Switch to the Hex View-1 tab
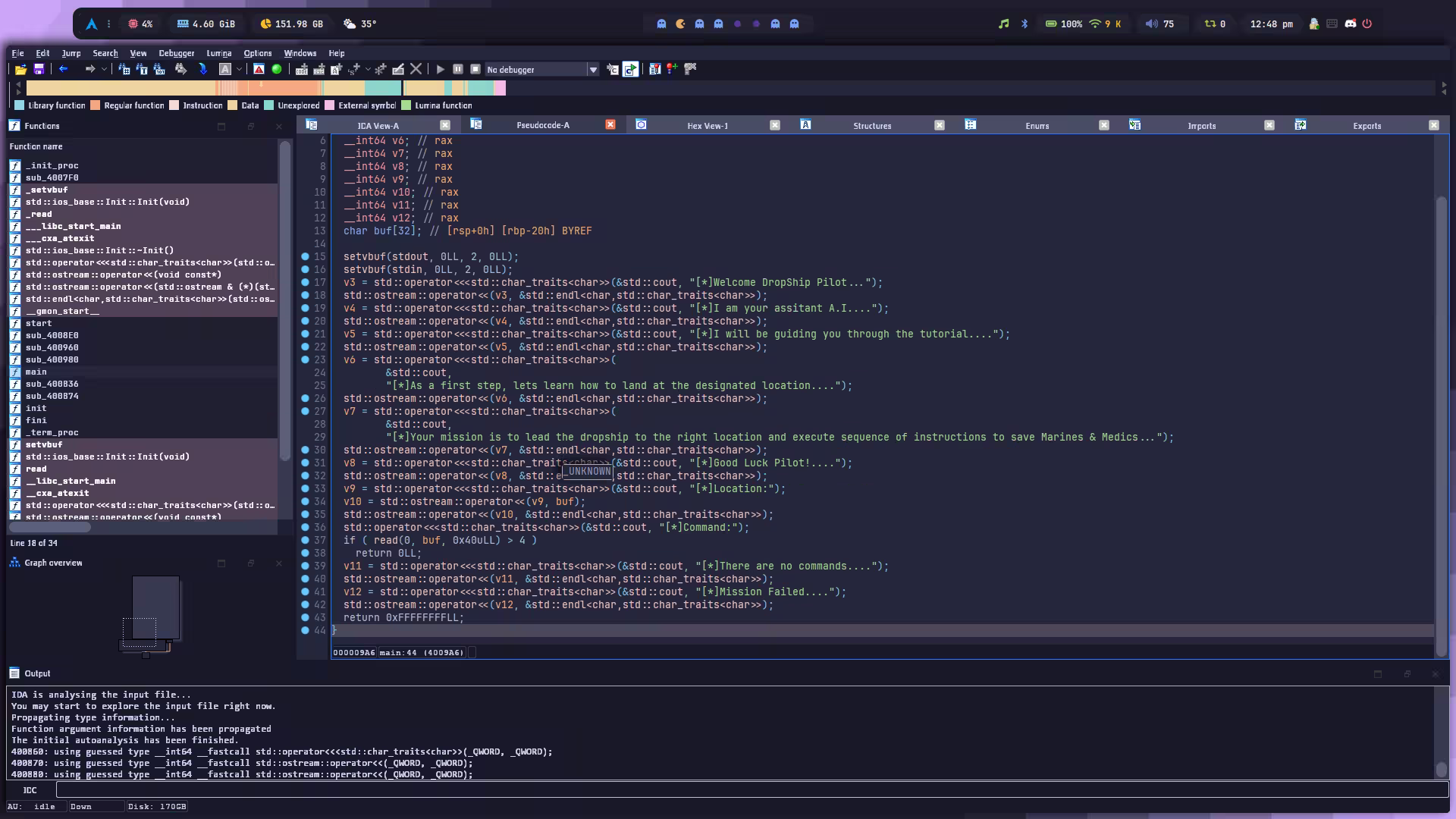This screenshot has height=819, width=1456. click(707, 126)
